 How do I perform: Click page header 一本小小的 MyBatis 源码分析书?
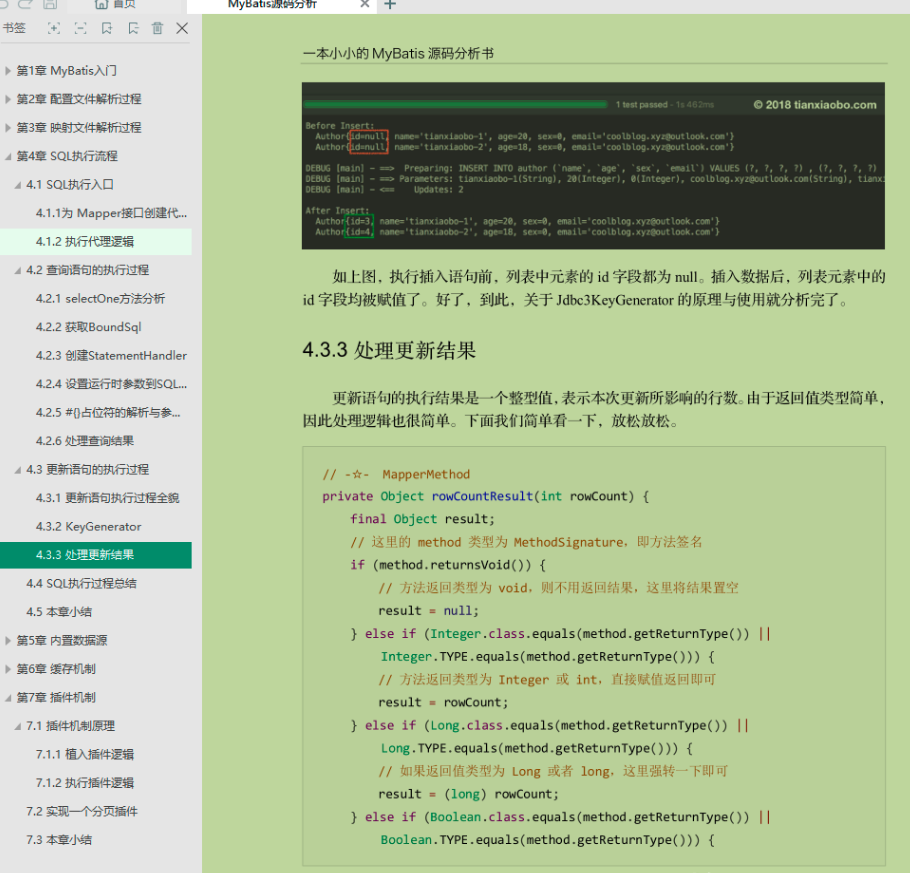pos(398,54)
